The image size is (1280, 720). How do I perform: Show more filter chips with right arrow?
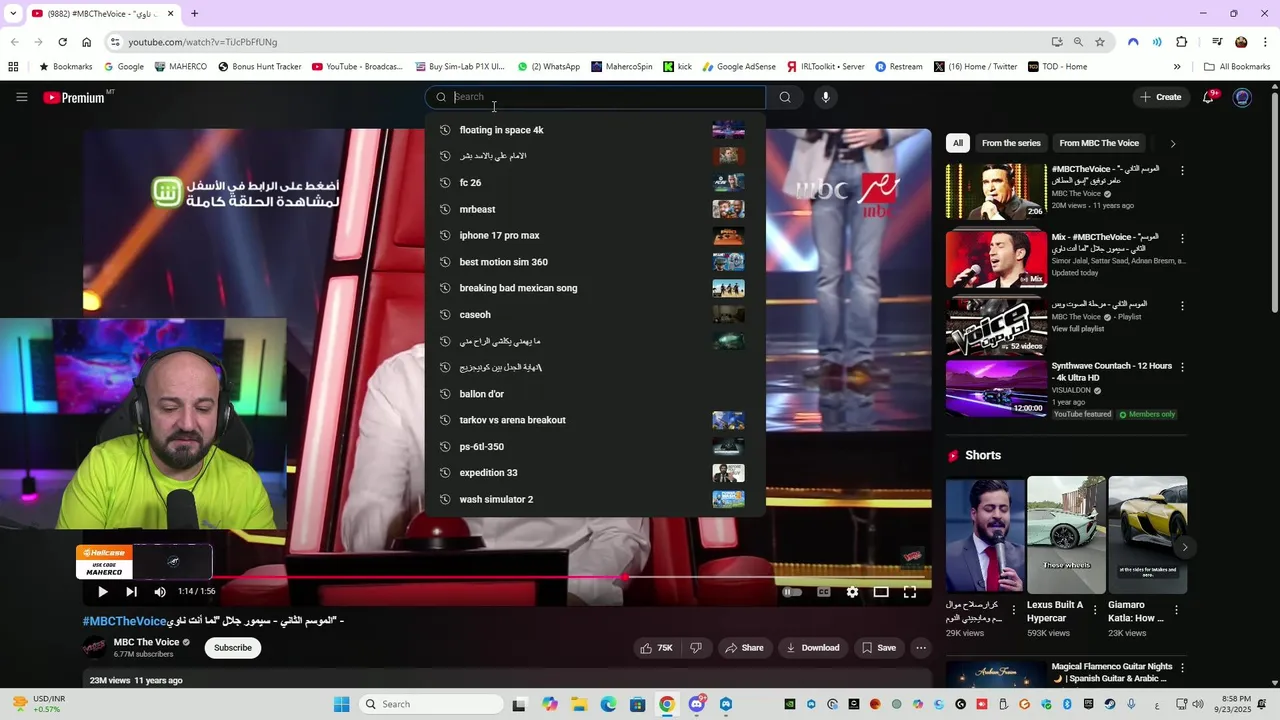coord(1173,143)
